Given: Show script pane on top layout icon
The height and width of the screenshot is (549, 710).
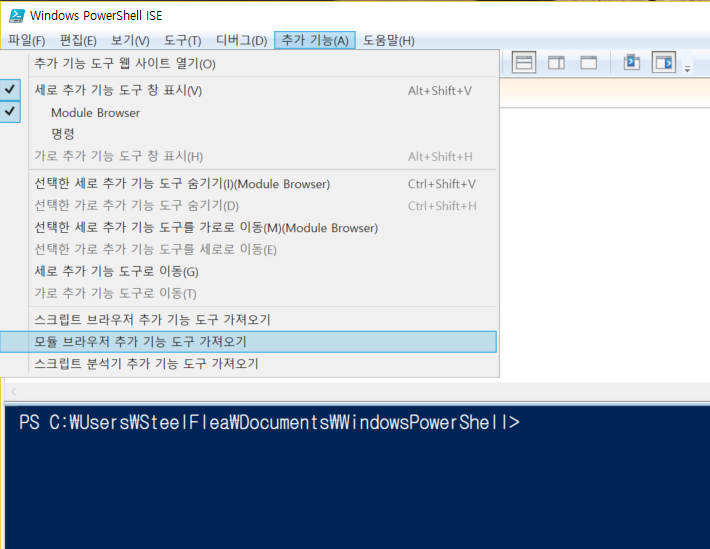Looking at the screenshot, I should tap(524, 63).
